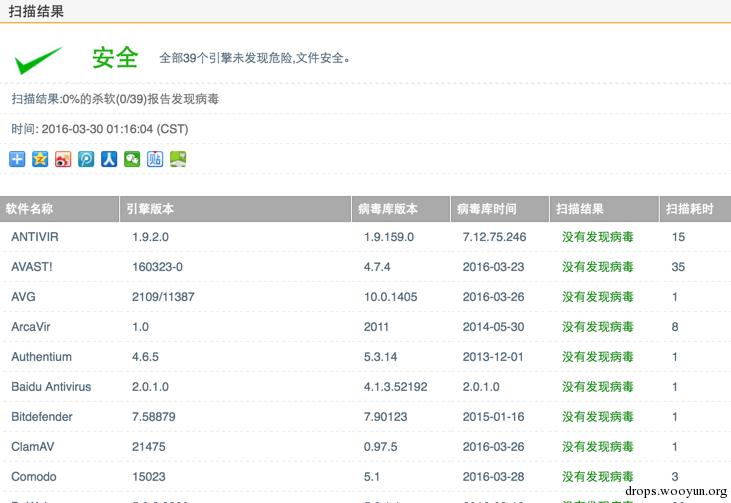
Task: Click the 病毒库时间 column header
Action: coord(487,209)
